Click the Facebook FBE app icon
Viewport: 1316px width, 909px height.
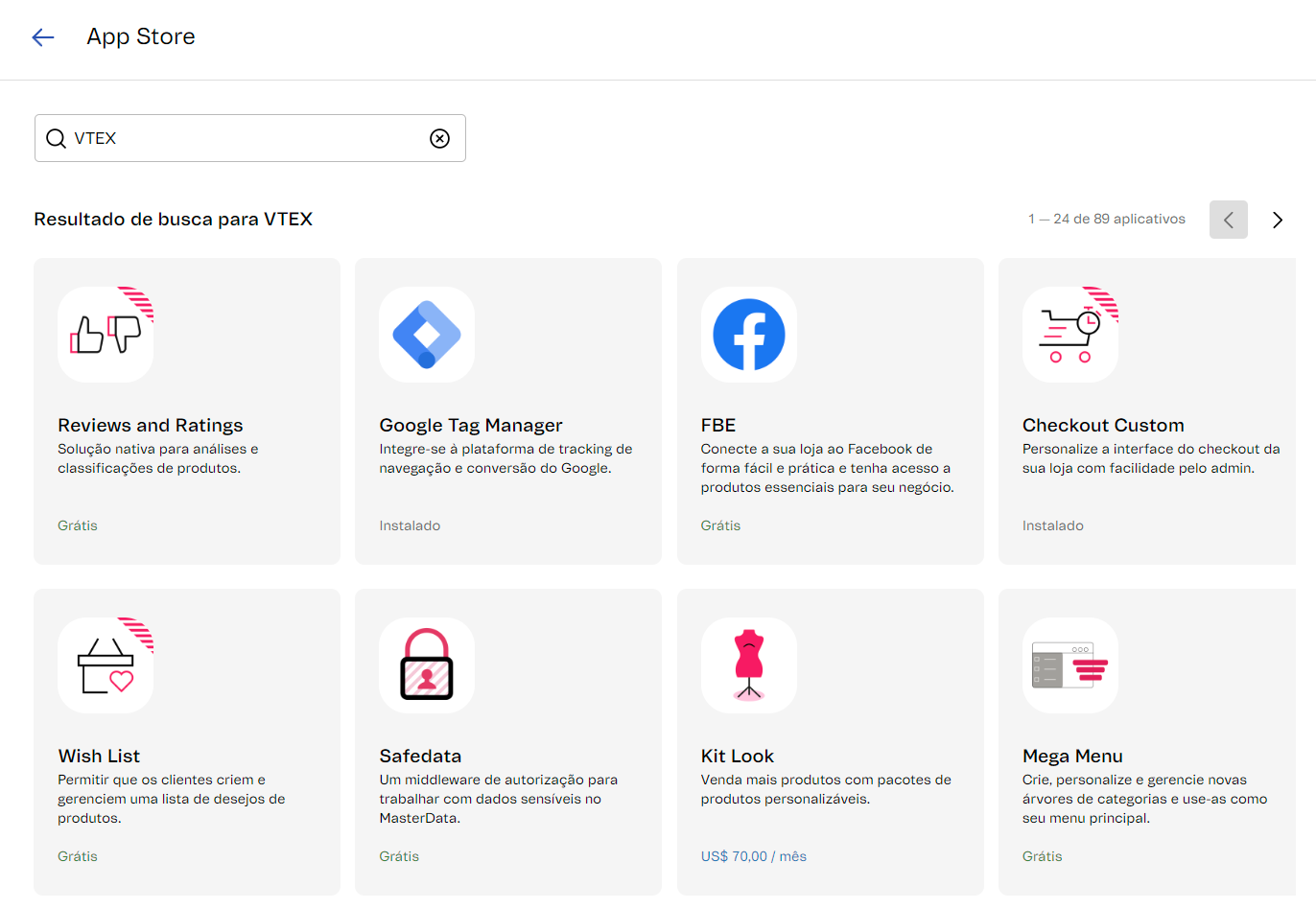(748, 335)
